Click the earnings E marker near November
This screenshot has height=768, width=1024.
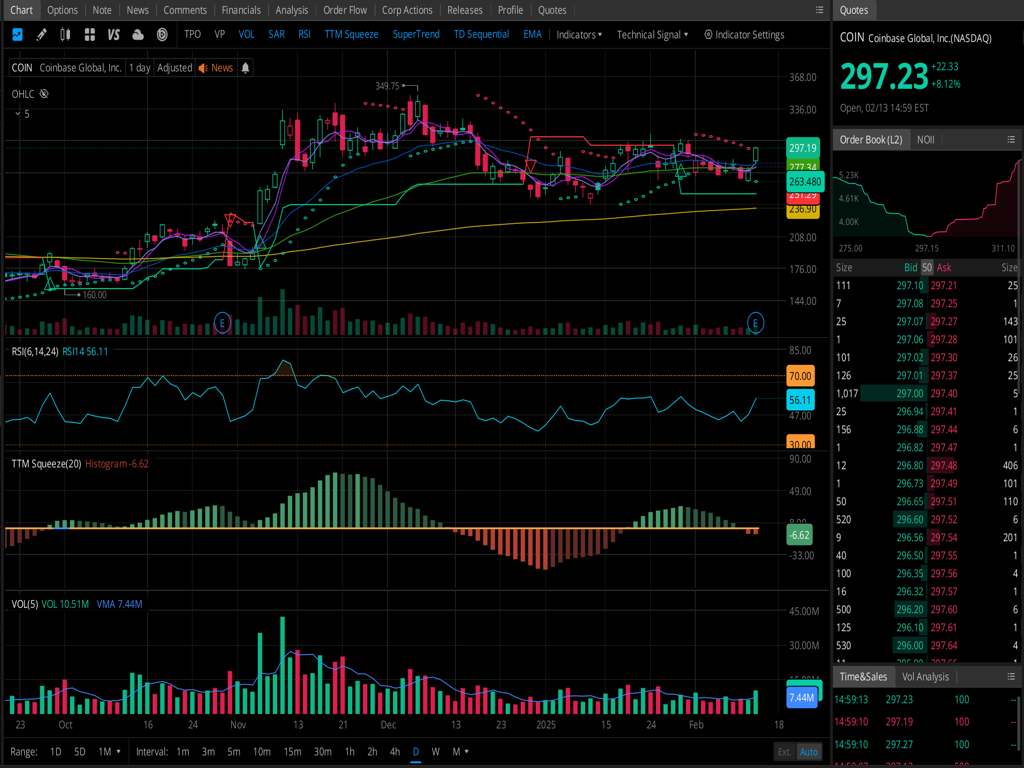point(222,322)
